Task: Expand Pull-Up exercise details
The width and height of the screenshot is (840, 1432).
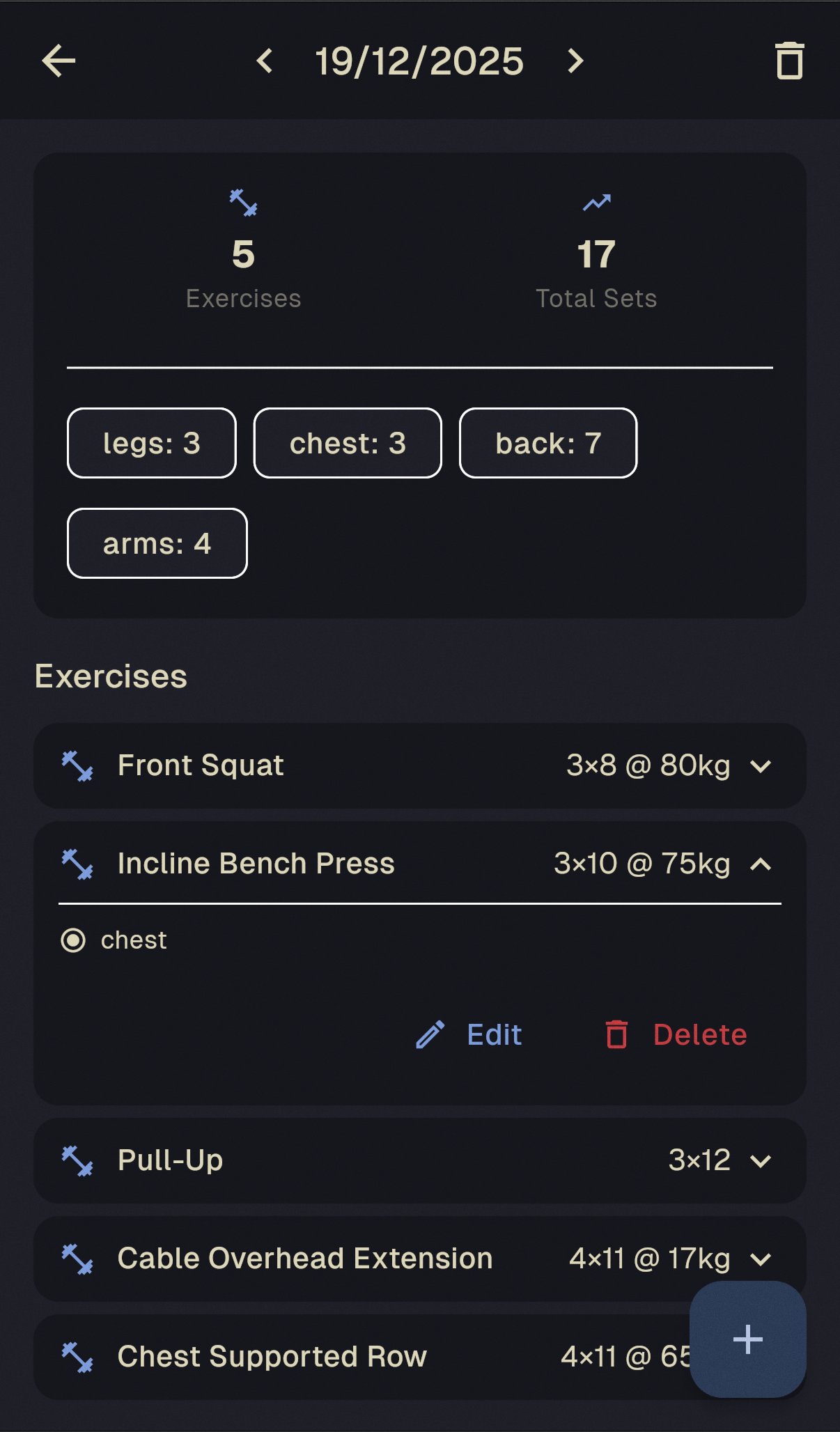Action: pos(760,1160)
